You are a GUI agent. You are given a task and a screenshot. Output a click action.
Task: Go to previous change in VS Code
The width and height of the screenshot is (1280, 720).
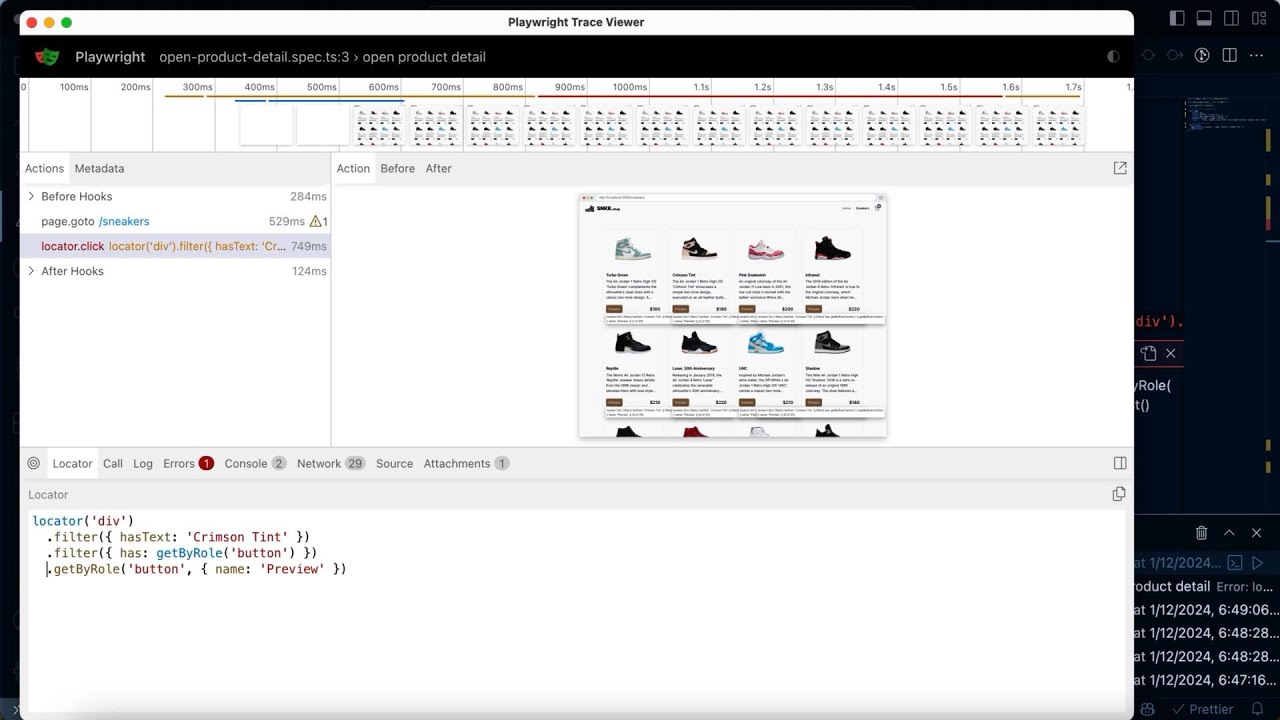[x=1148, y=55]
